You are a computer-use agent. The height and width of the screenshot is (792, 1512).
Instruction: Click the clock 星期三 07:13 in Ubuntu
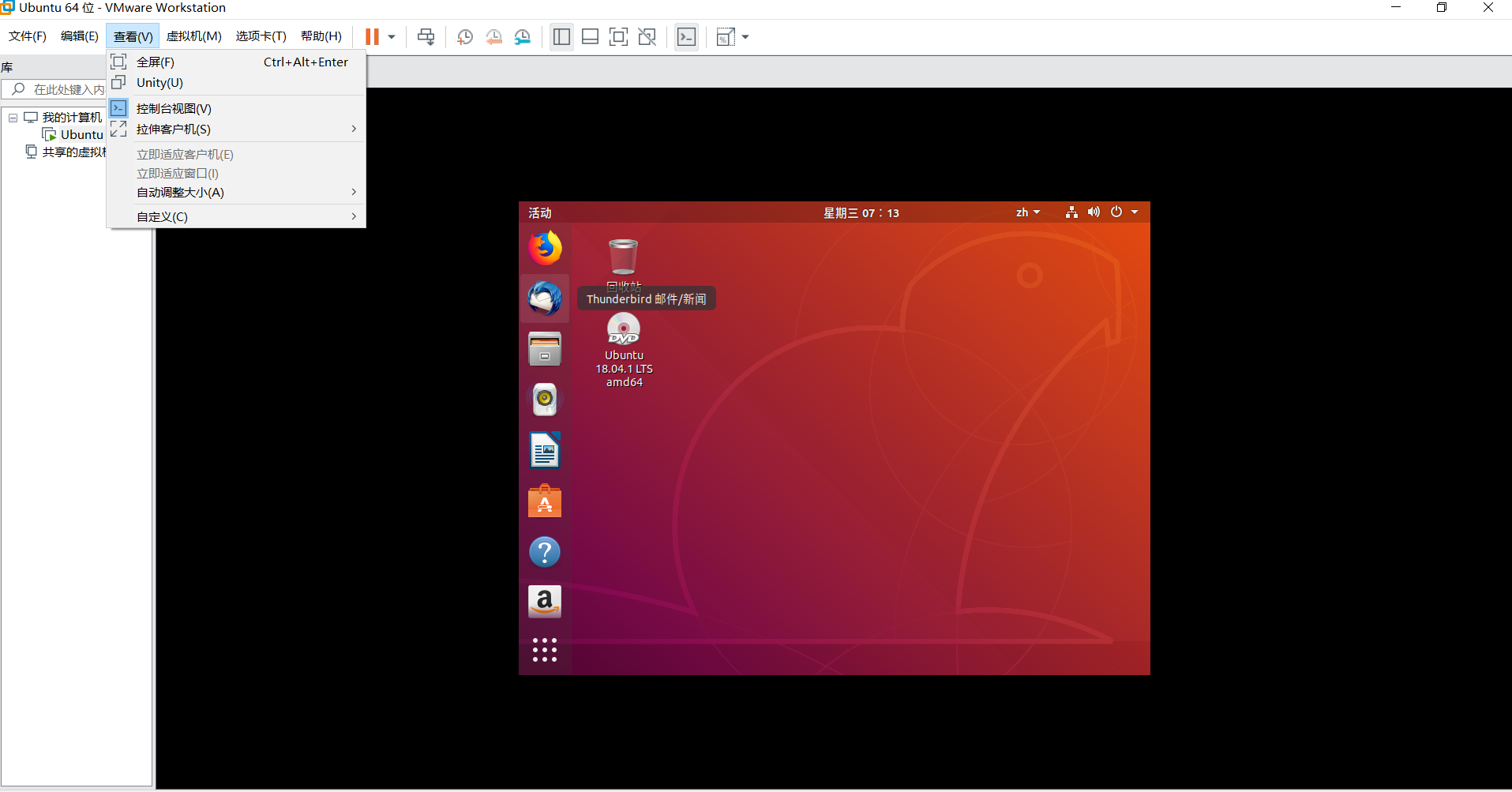point(861,213)
